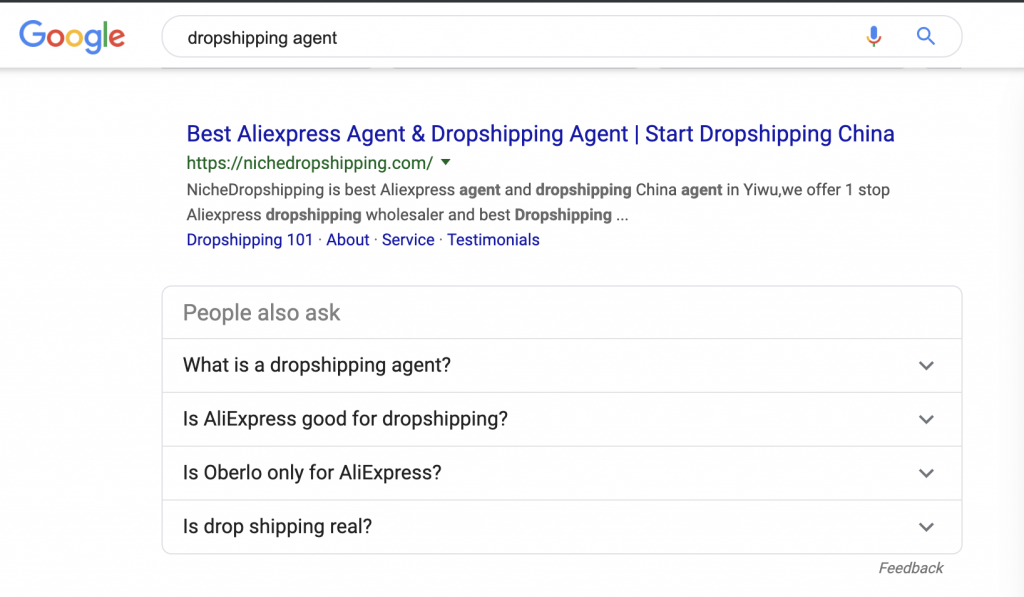1024x597 pixels.
Task: Expand 'Is Oberlo only for AliExpress?' chevron
Action: tap(926, 474)
